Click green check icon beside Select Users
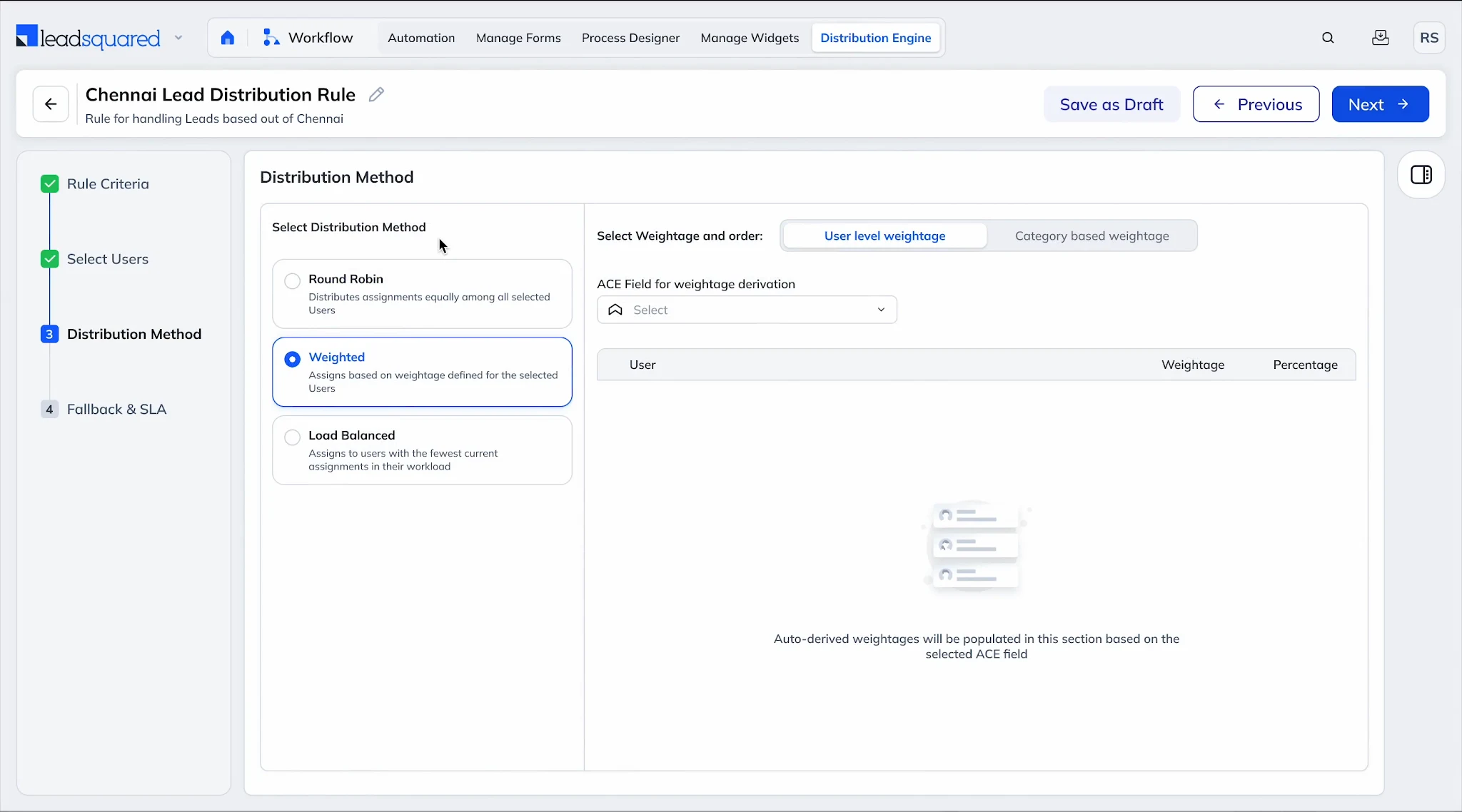The height and width of the screenshot is (812, 1462). click(49, 259)
